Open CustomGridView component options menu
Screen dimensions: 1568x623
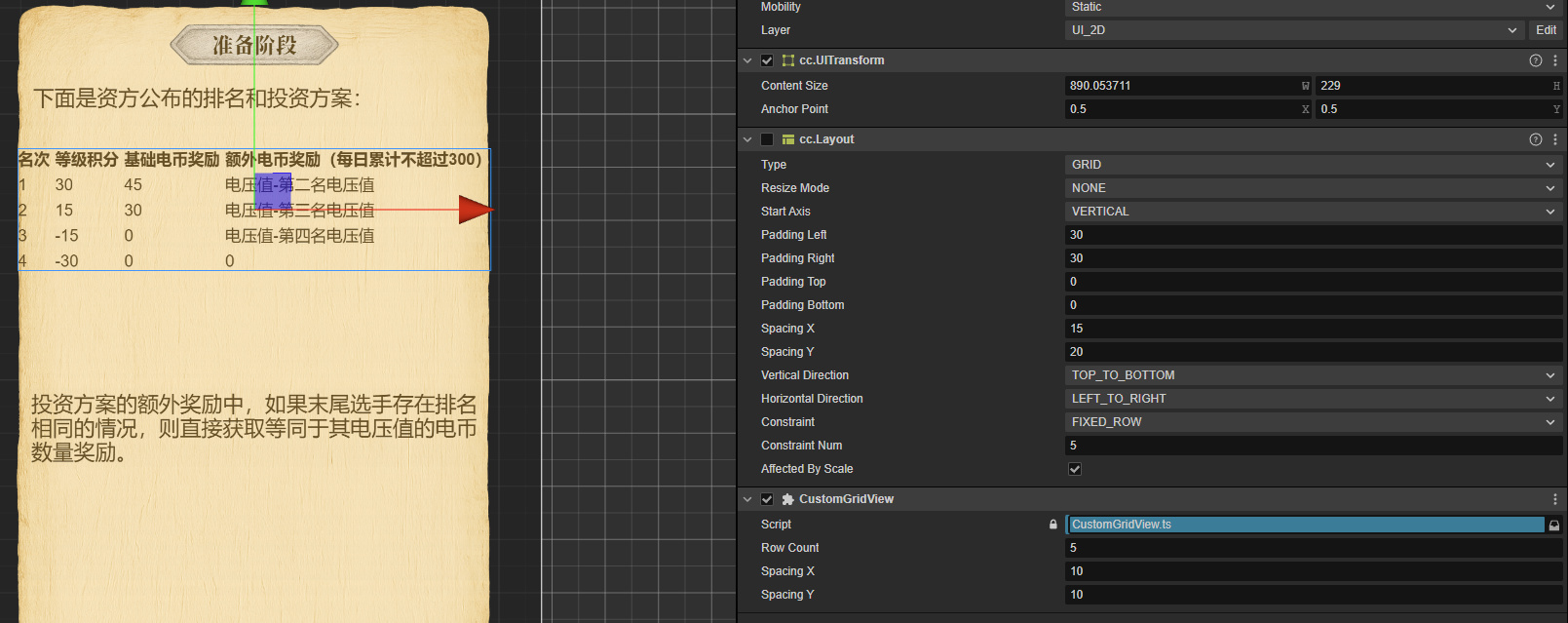pos(1555,499)
